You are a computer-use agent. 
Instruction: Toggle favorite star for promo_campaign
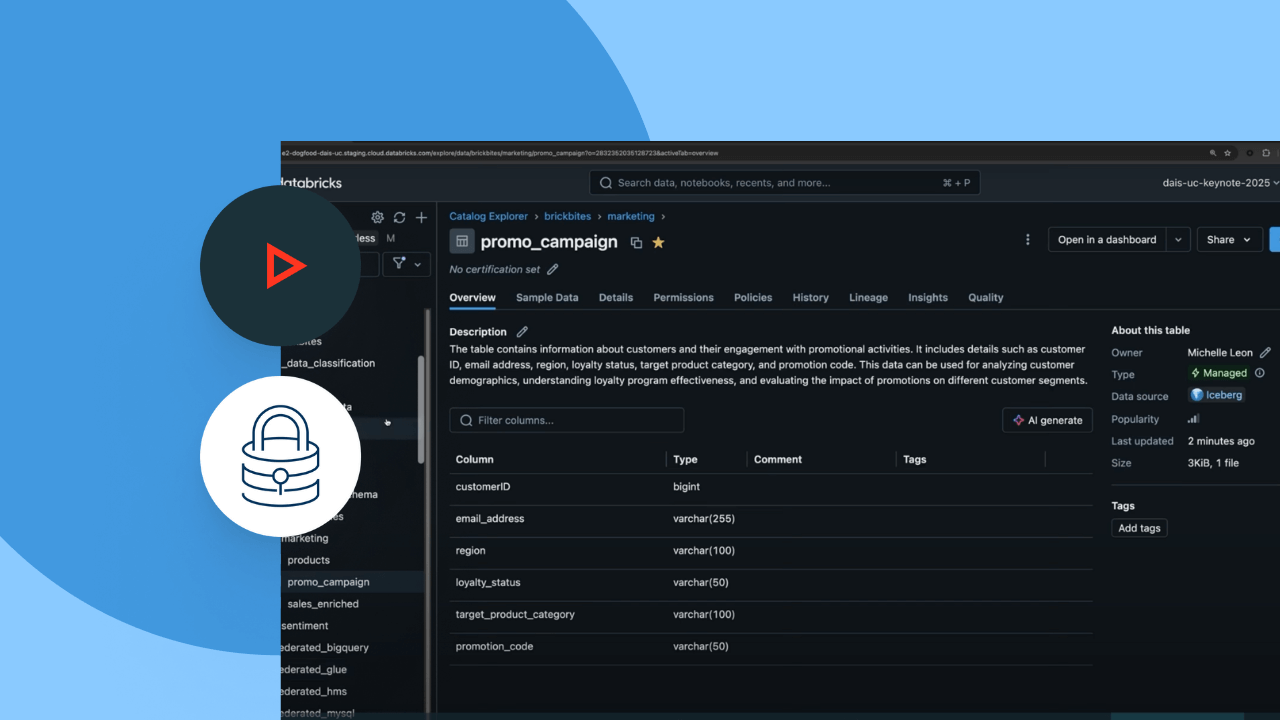tap(658, 242)
